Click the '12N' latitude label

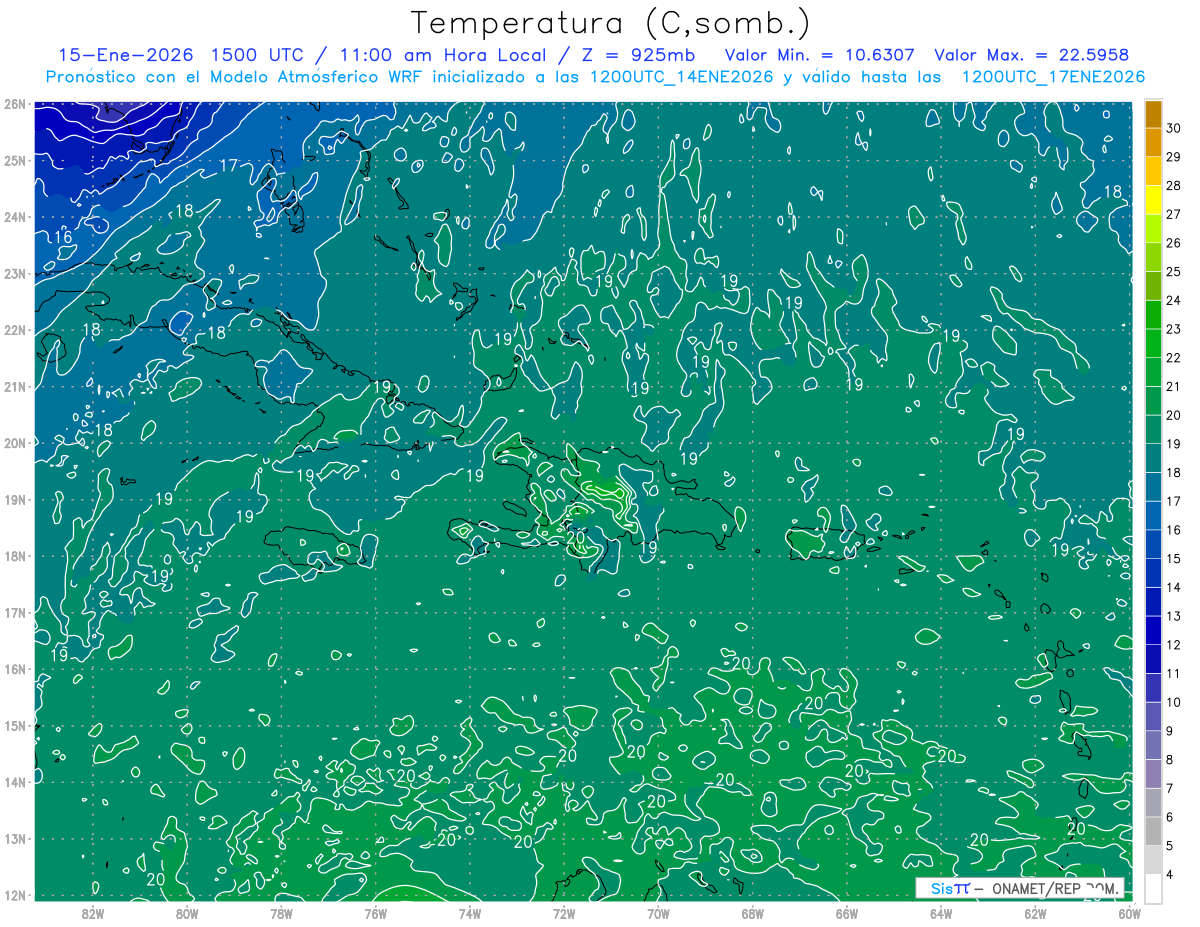[14, 895]
